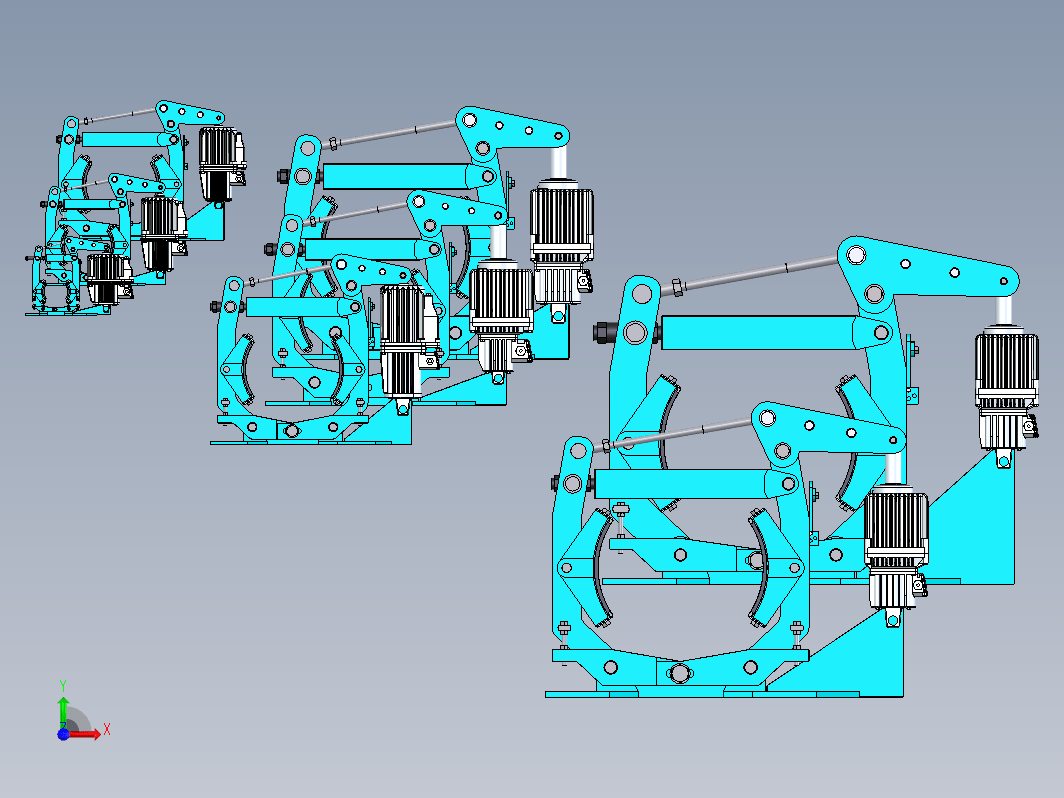Click the blue Z axis ball of triad
This screenshot has height=798, width=1064.
tap(63, 734)
